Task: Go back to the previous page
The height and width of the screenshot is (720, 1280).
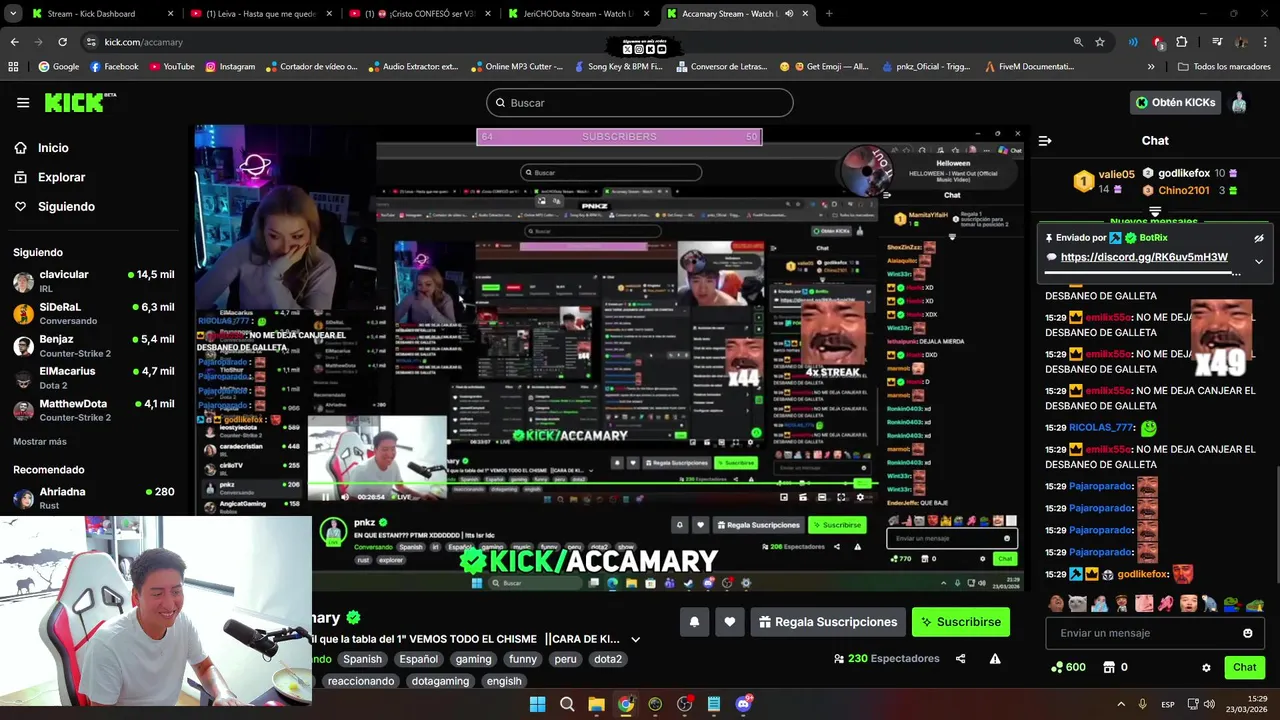Action: point(14,42)
